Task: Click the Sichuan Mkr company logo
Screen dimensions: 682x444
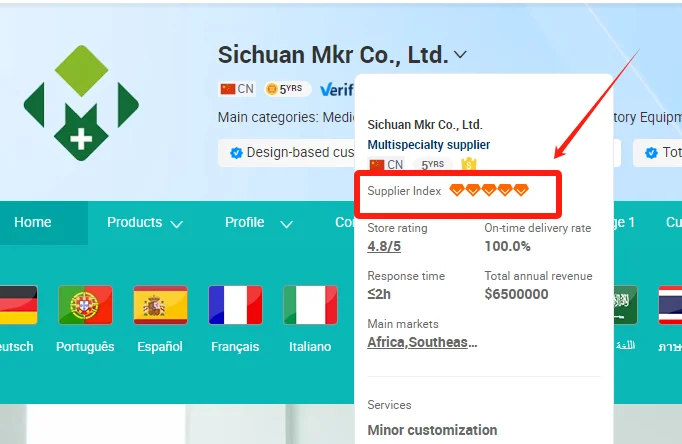Action: click(x=81, y=103)
